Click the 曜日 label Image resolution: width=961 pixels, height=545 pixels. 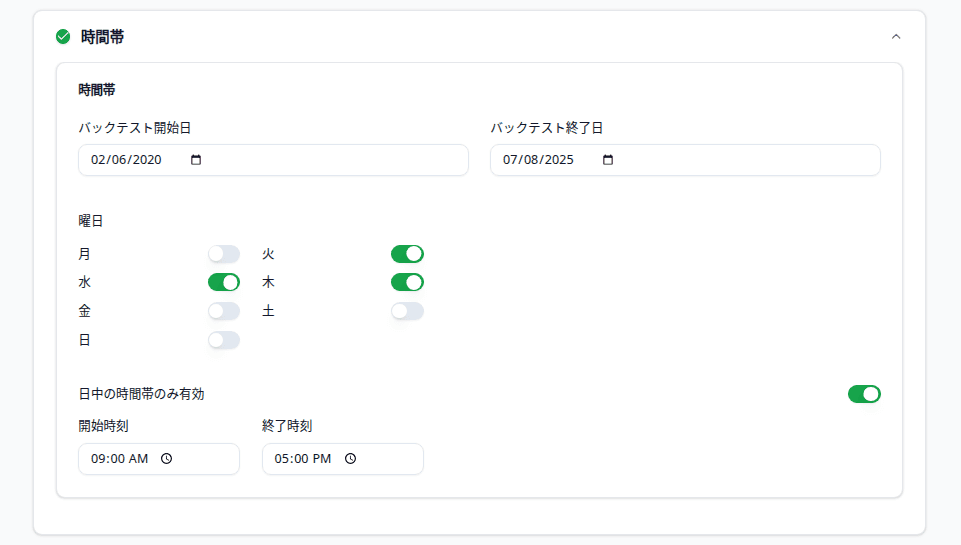click(91, 221)
